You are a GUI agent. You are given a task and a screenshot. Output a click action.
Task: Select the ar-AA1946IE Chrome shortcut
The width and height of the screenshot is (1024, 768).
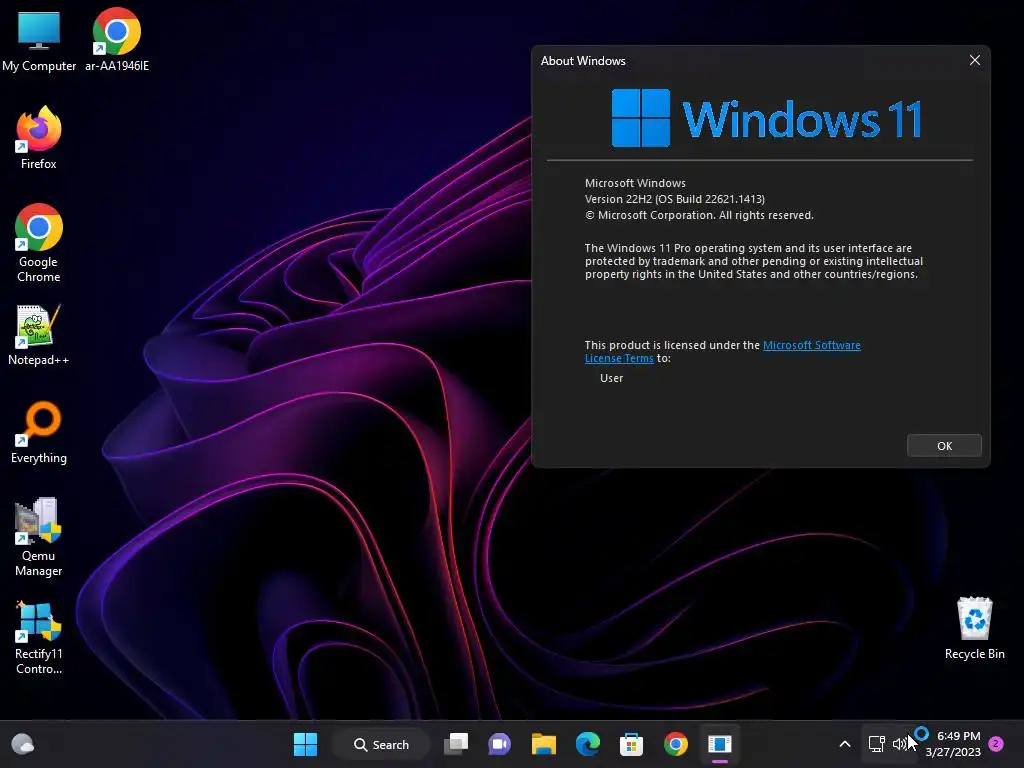click(117, 40)
